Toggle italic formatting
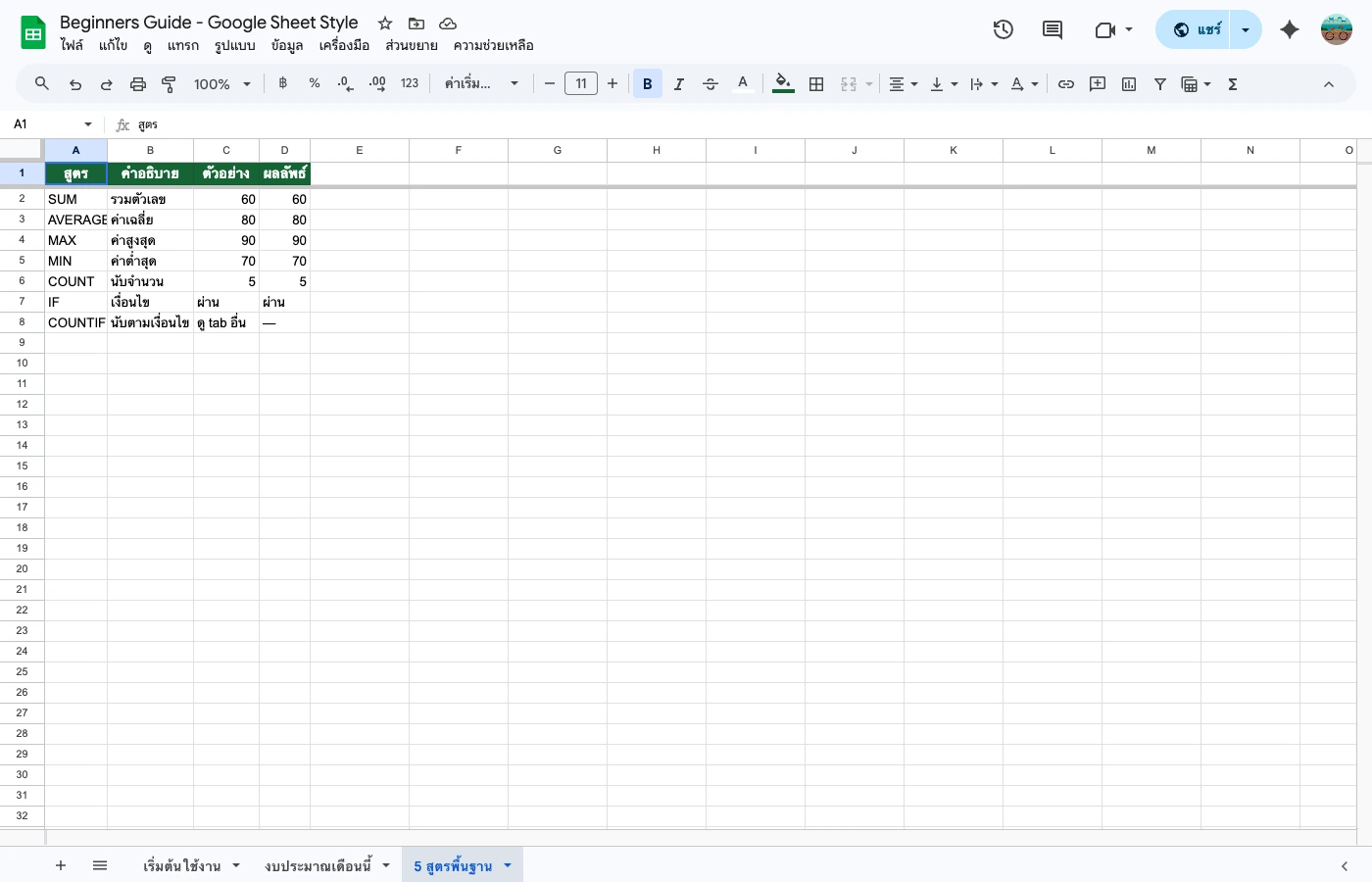 click(679, 83)
